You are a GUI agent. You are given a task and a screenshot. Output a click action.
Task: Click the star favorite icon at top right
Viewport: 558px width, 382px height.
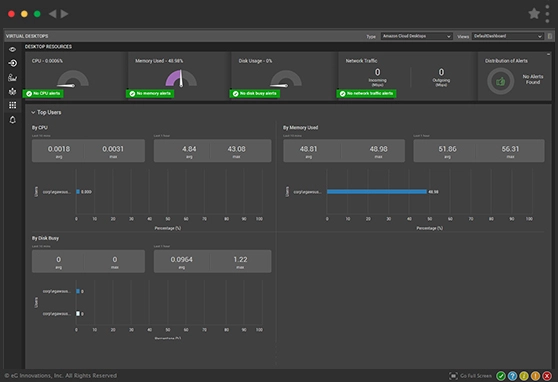click(x=534, y=14)
